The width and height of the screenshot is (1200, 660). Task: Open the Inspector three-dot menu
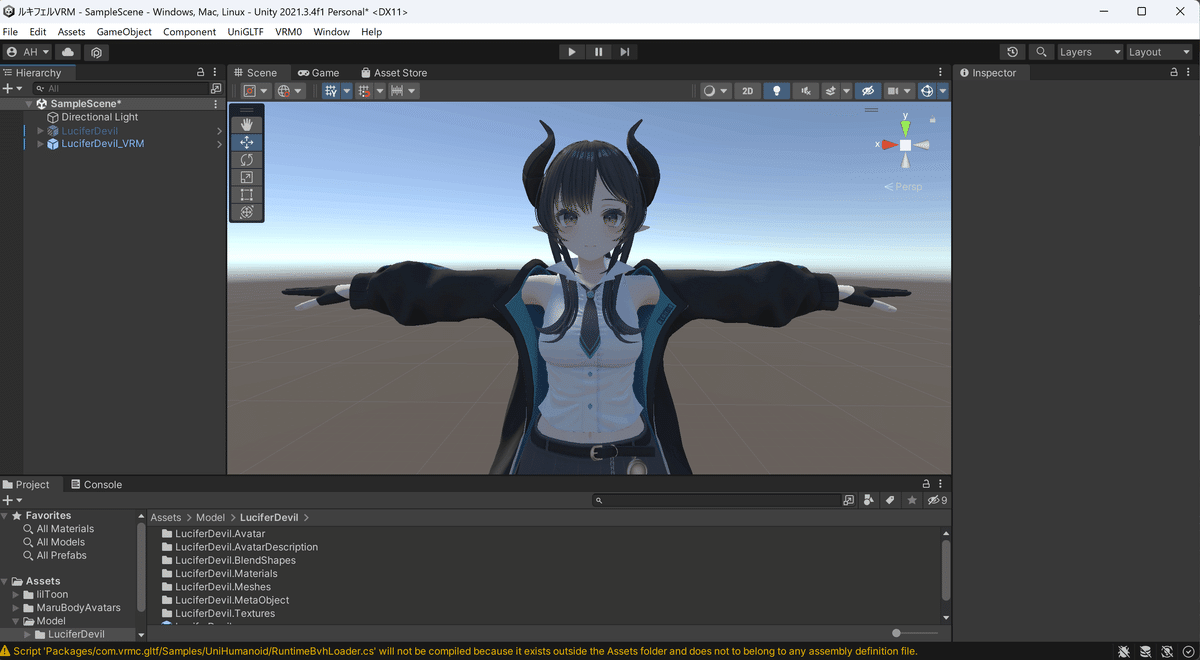pyautogui.click(x=1189, y=73)
